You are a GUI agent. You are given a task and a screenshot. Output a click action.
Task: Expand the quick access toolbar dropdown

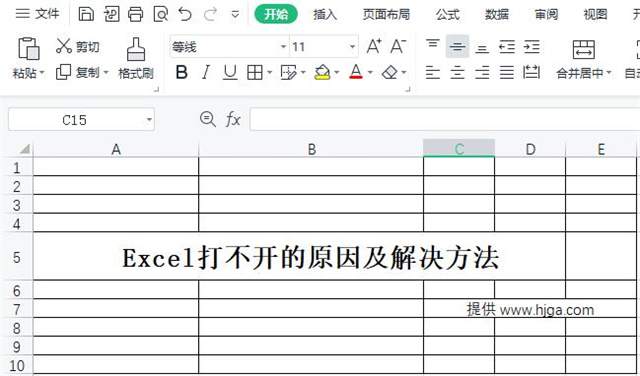pyautogui.click(x=235, y=15)
